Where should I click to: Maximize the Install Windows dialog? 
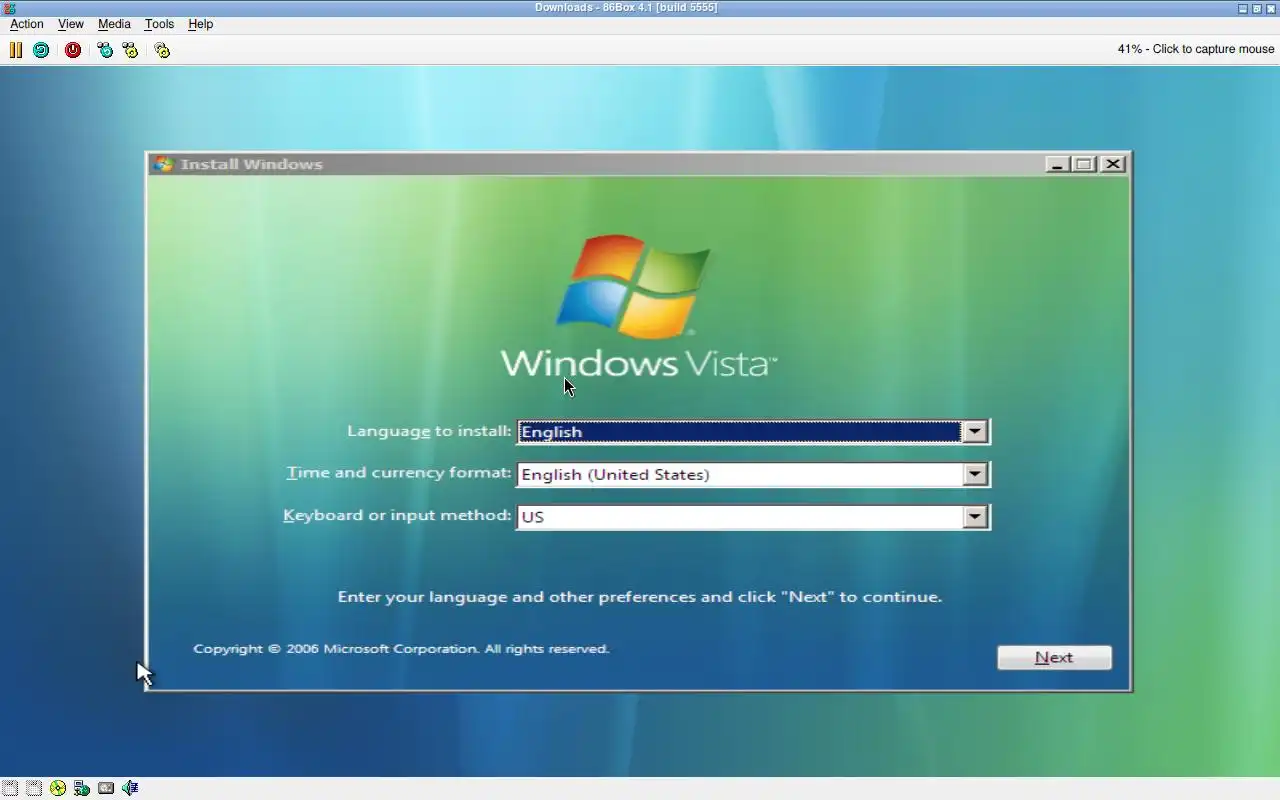tap(1084, 164)
